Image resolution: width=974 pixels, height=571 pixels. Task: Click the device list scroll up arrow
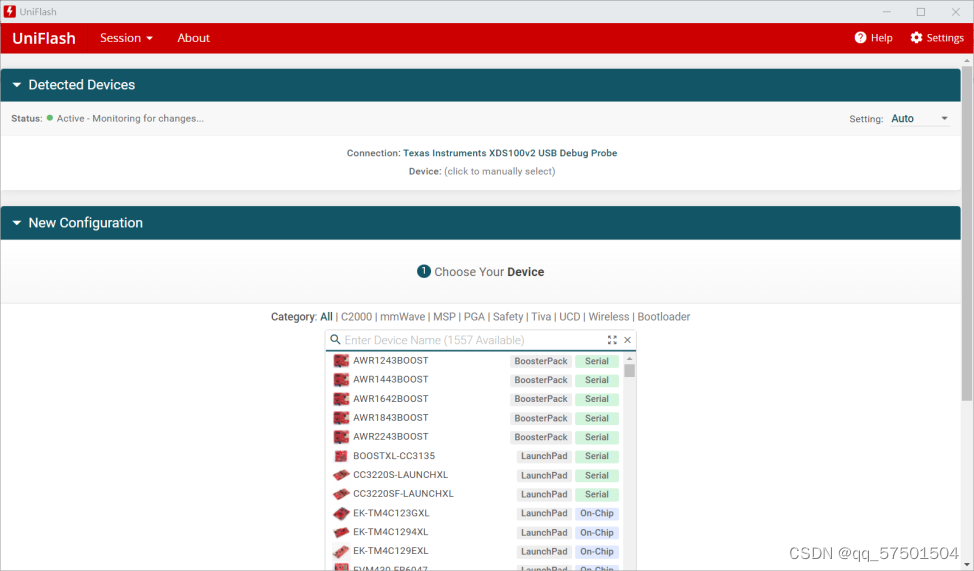pyautogui.click(x=629, y=359)
